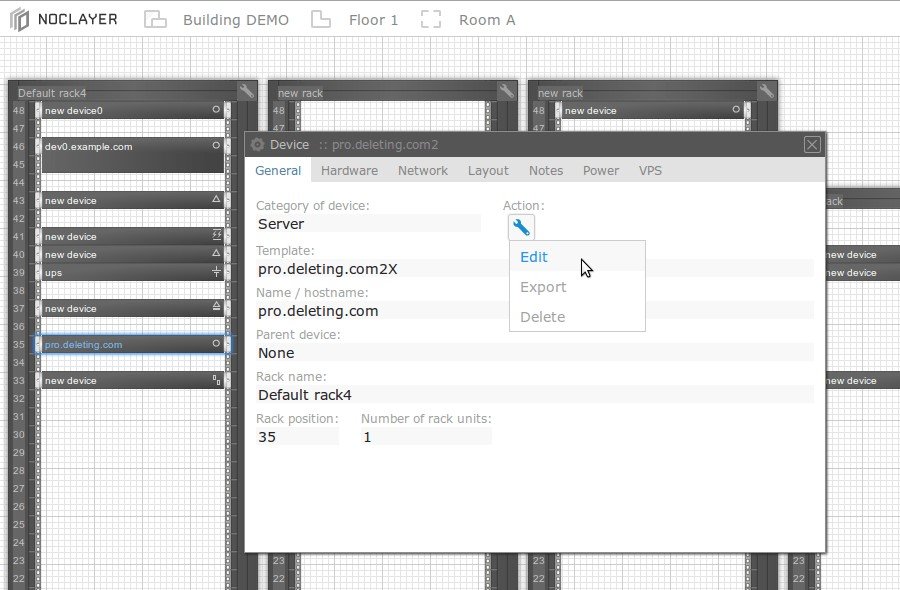Click Rack name value Default rack4
This screenshot has width=900, height=590.
coord(535,394)
